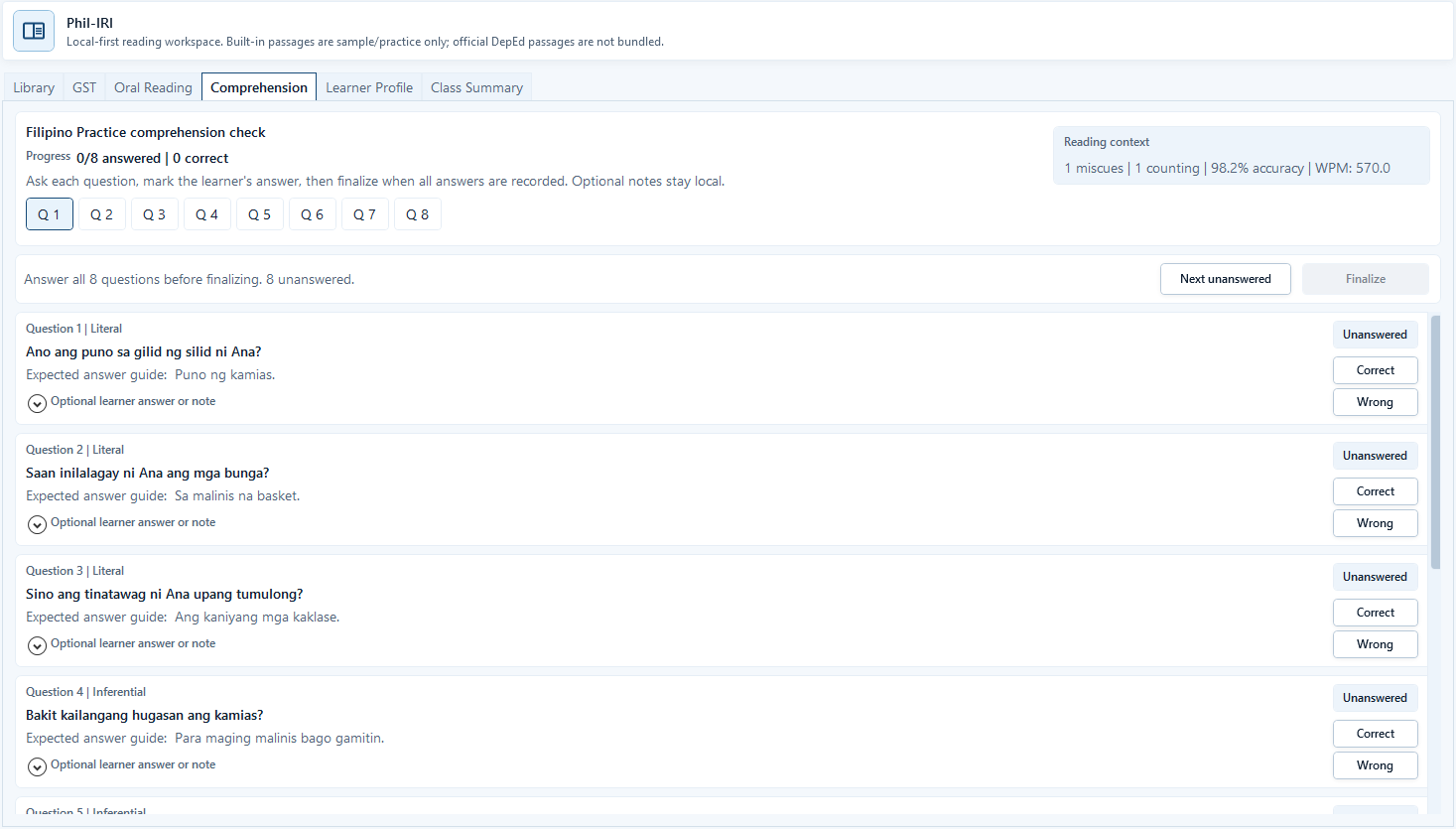The image size is (1456, 829).
Task: Open the Library tab
Action: click(x=34, y=87)
